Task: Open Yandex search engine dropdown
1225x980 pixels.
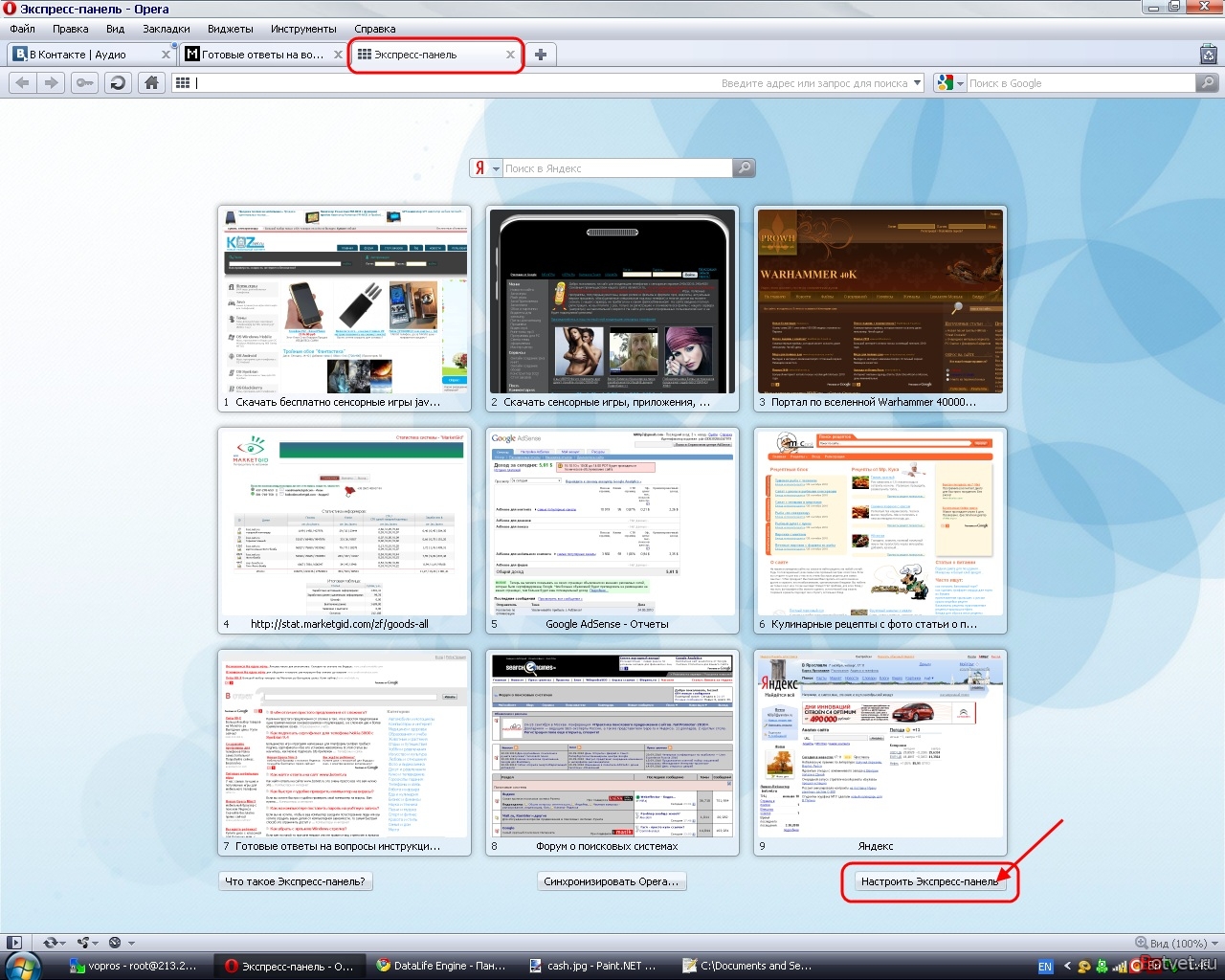Action: click(497, 168)
